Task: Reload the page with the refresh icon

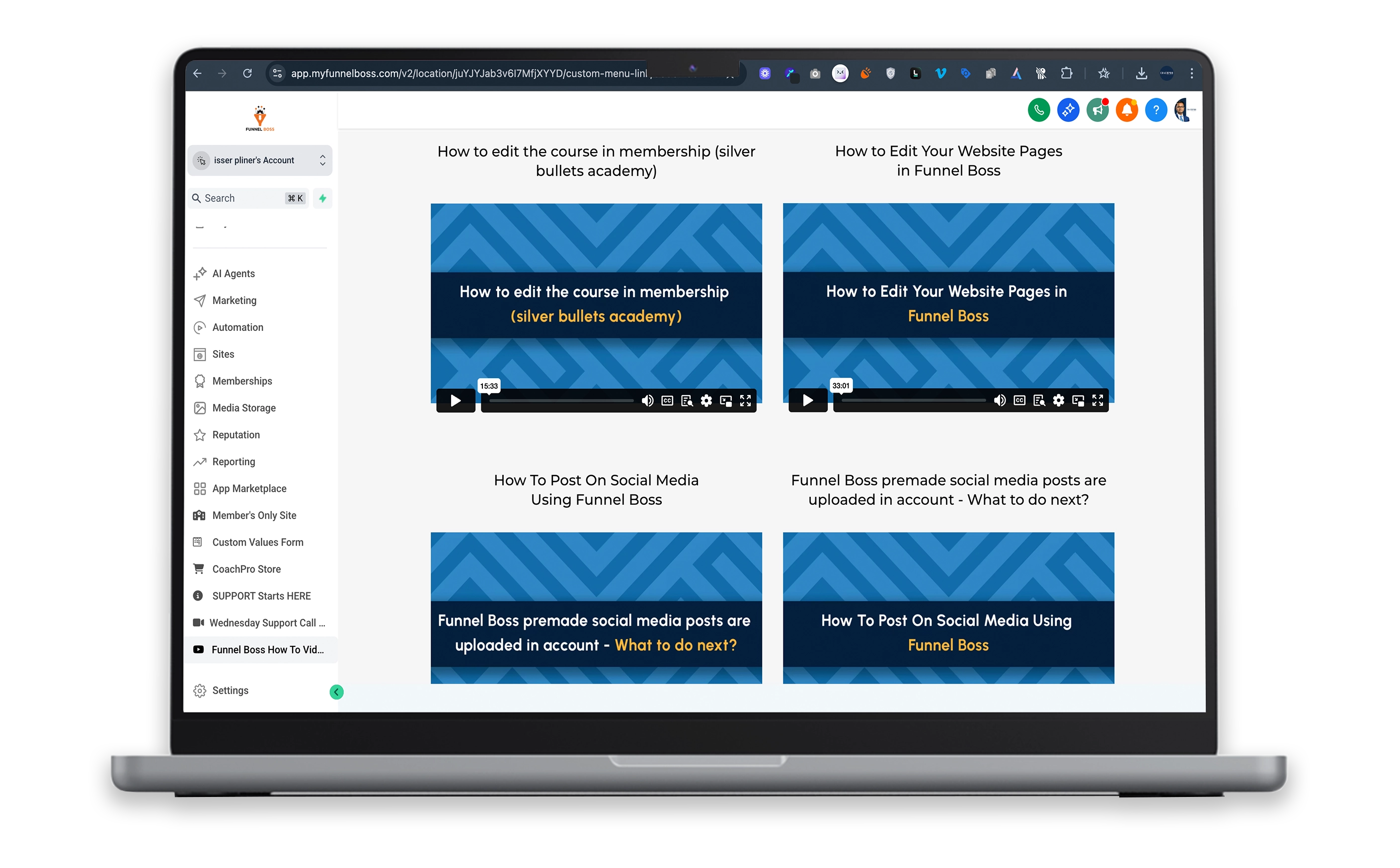Action: (x=247, y=73)
